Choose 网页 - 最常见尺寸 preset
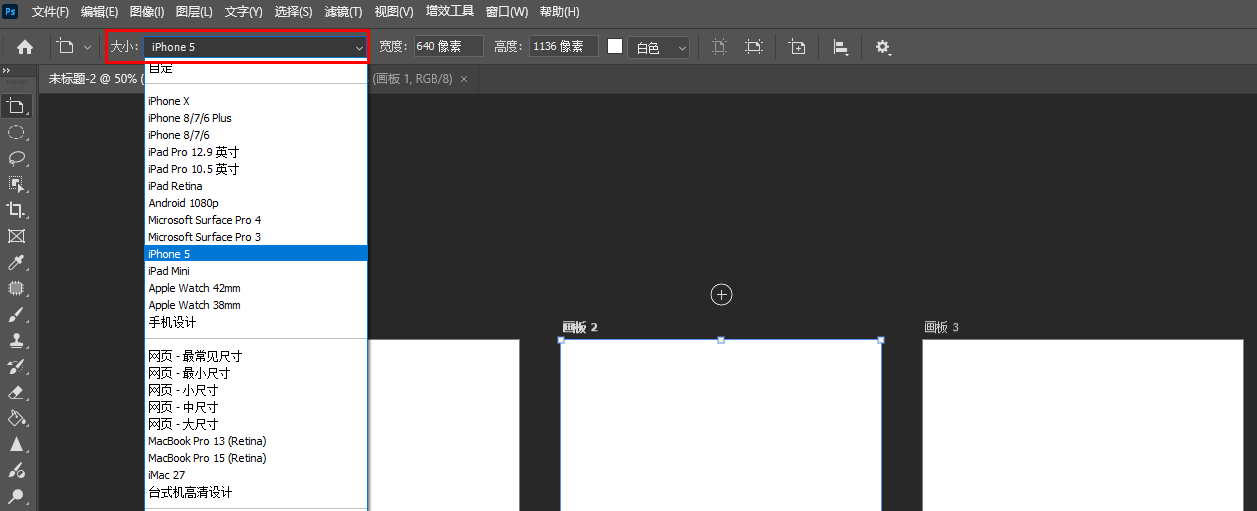The height and width of the screenshot is (511, 1257). 256,356
